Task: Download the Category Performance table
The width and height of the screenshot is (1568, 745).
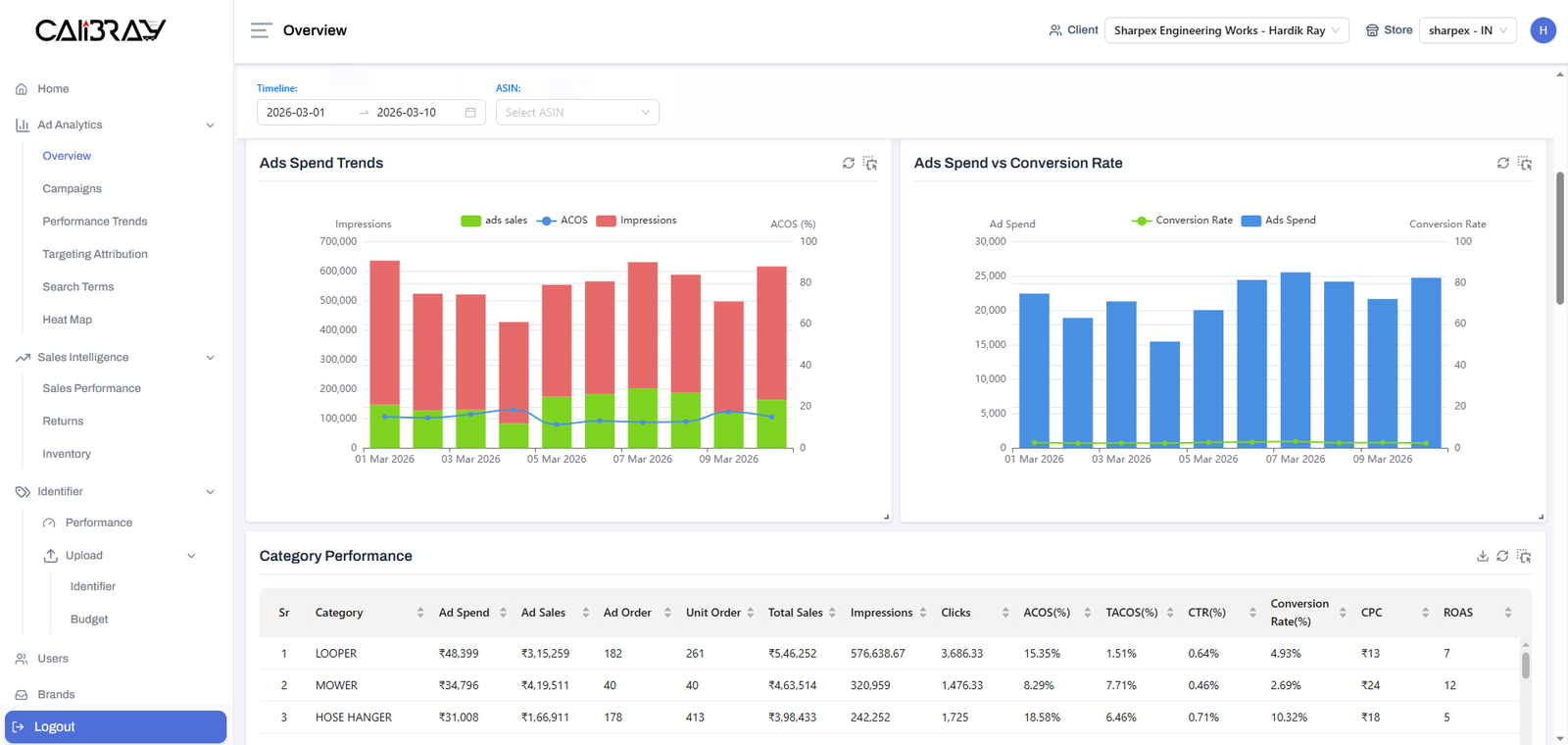Action: click(x=1483, y=556)
